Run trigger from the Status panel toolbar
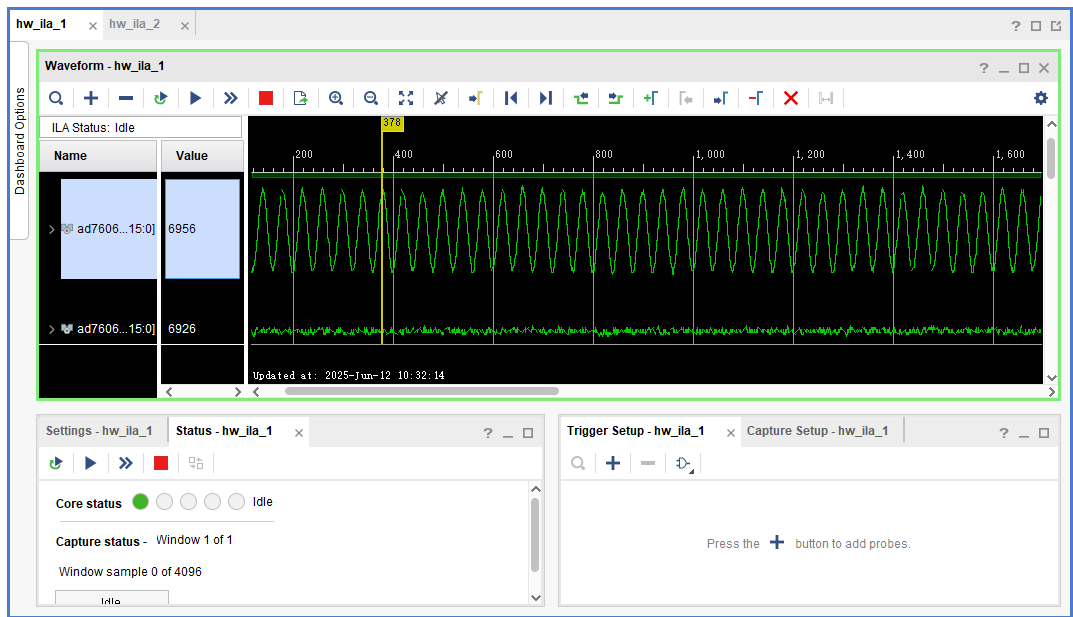The image size is (1073, 617). click(90, 463)
